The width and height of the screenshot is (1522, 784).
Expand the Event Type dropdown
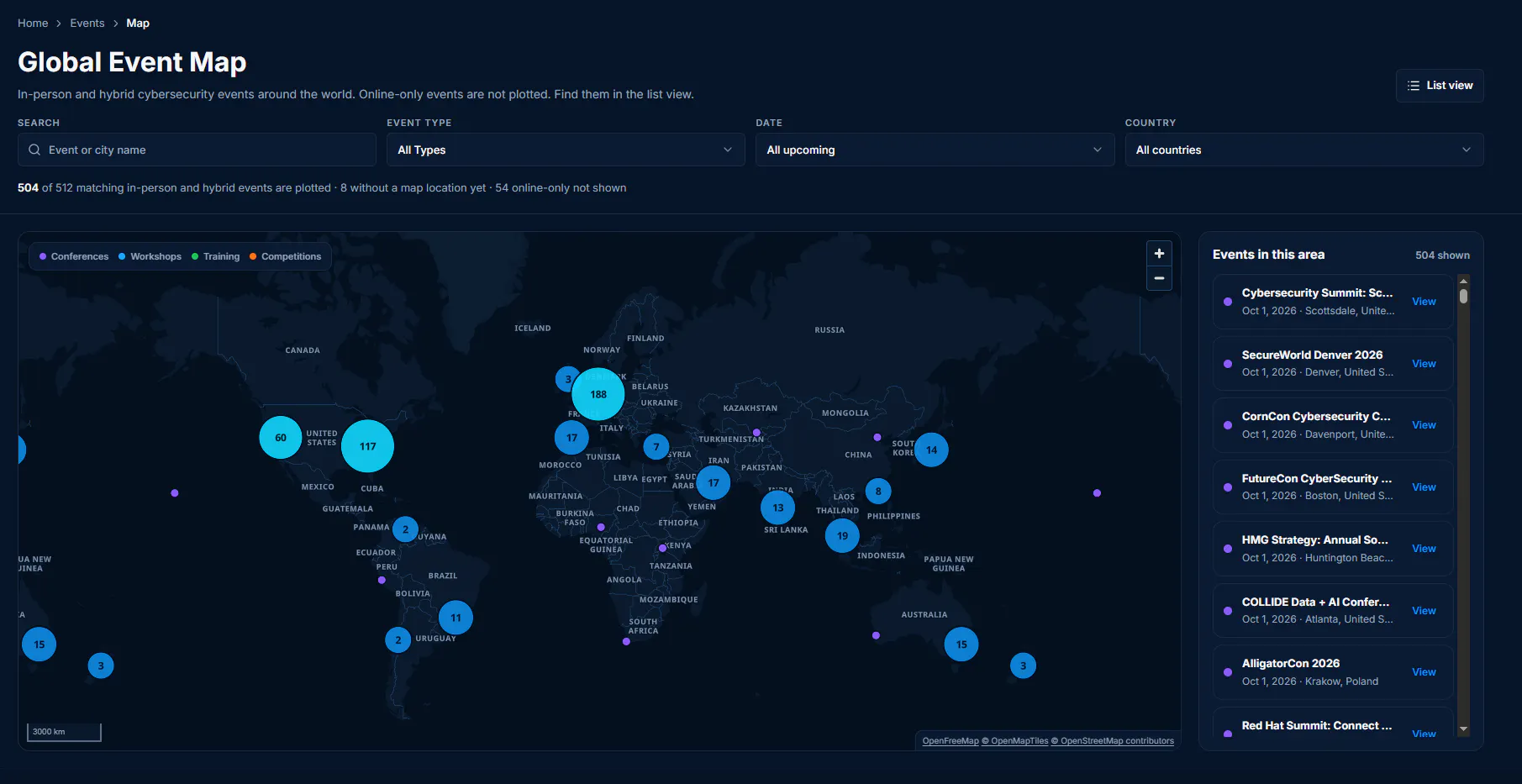pos(566,150)
